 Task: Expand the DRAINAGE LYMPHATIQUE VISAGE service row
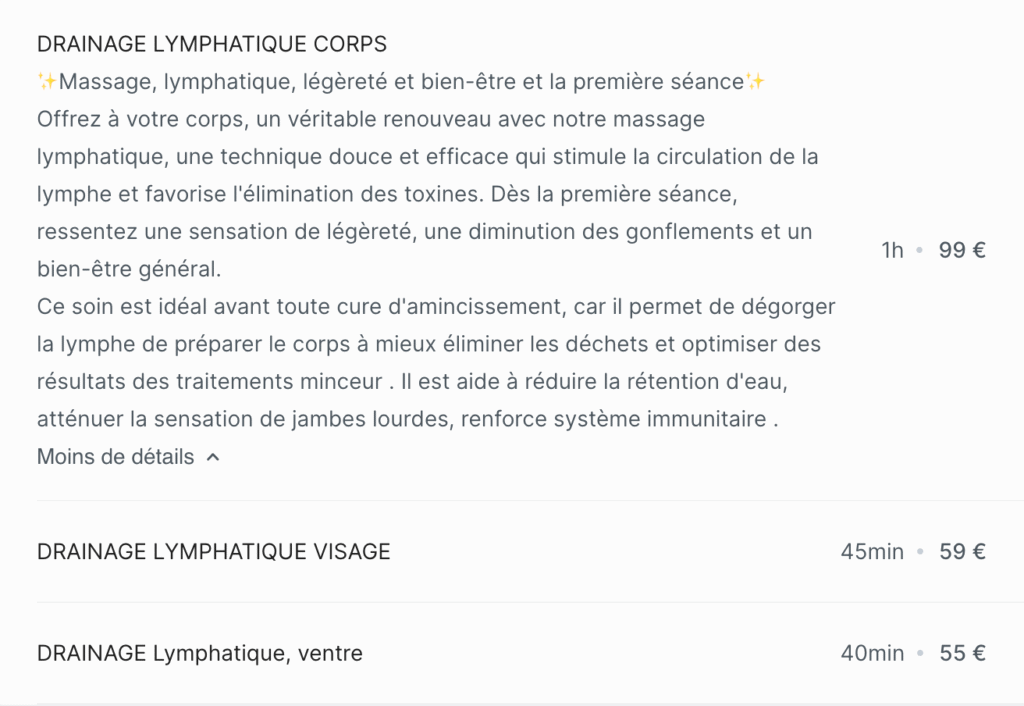[x=511, y=552]
